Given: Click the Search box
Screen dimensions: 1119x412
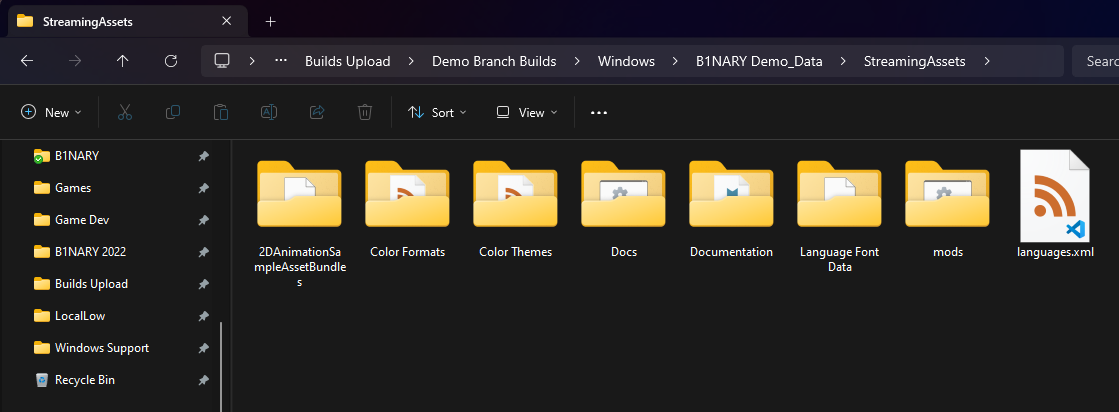Looking at the screenshot, I should [1095, 61].
